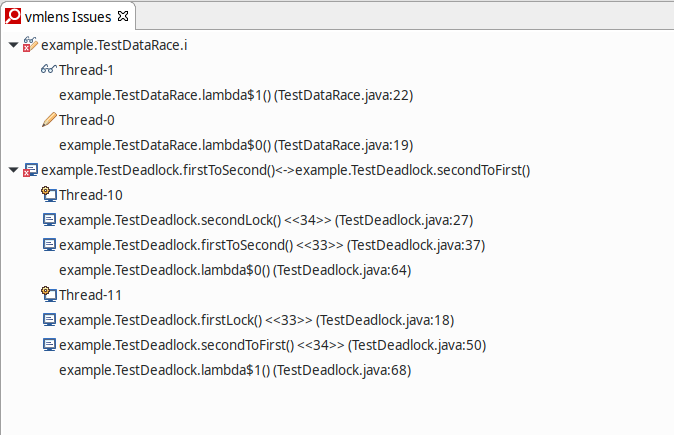Click the pencil write icon next to Thread-0
The image size is (674, 435).
pyautogui.click(x=49, y=119)
